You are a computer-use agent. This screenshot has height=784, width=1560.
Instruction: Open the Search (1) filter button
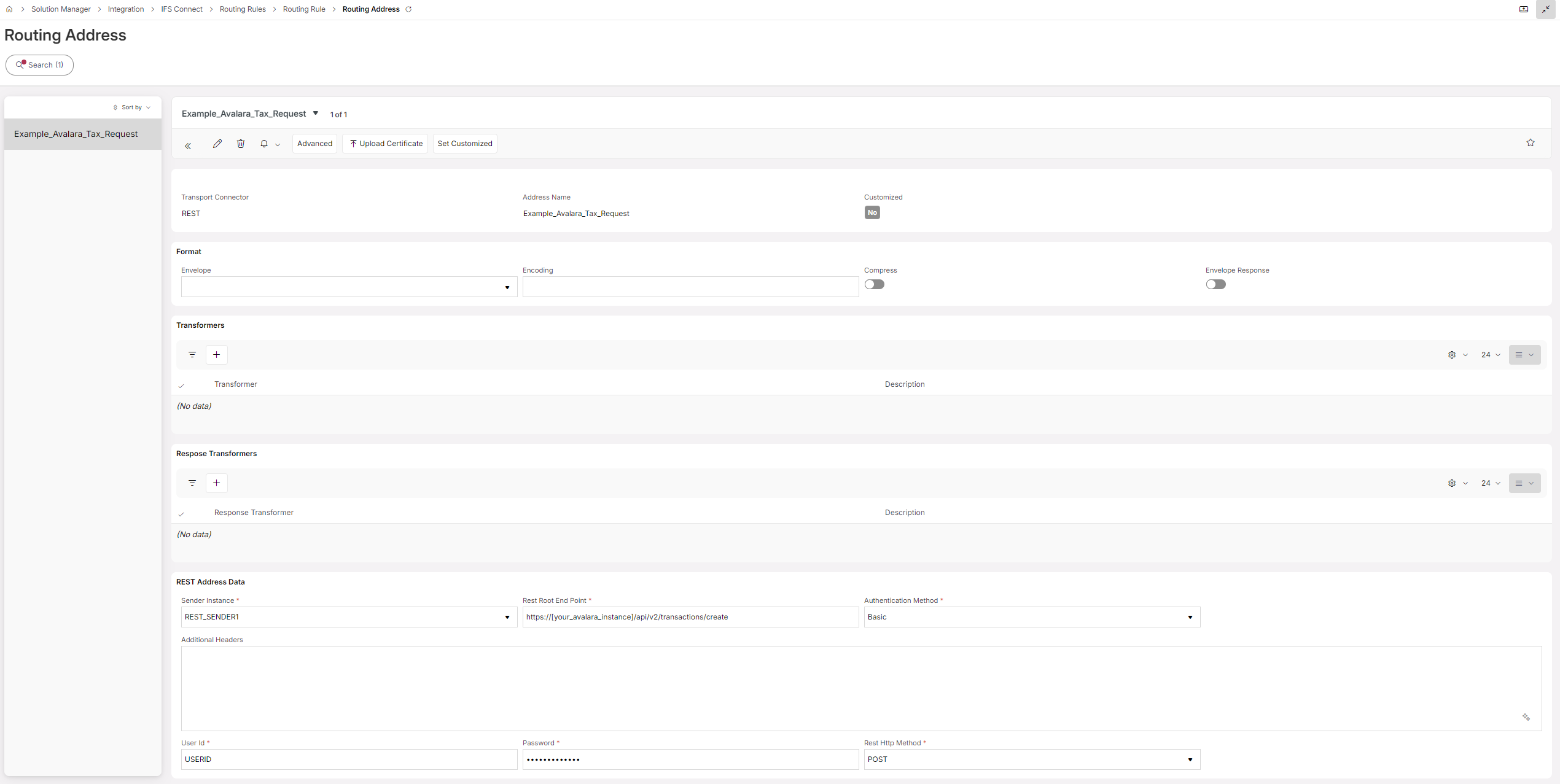coord(40,65)
